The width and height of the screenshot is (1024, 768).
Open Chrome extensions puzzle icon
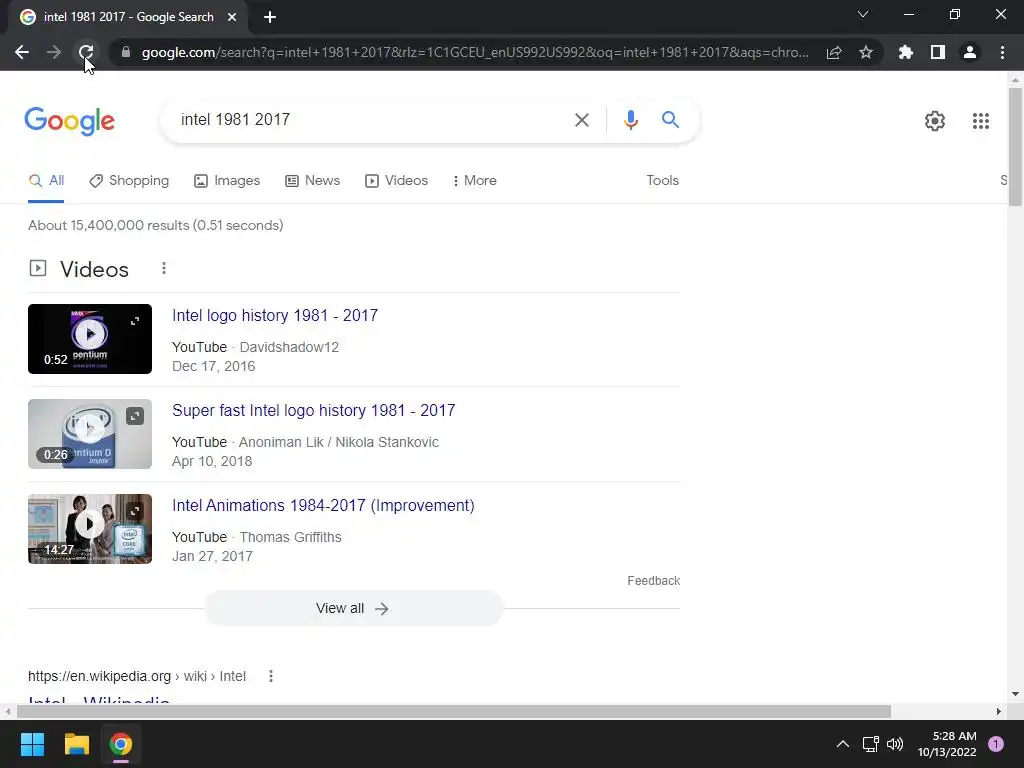click(906, 52)
